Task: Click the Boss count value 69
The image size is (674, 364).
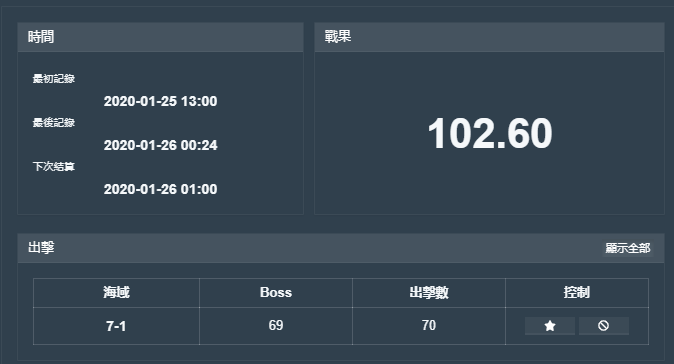Action: (x=276, y=325)
